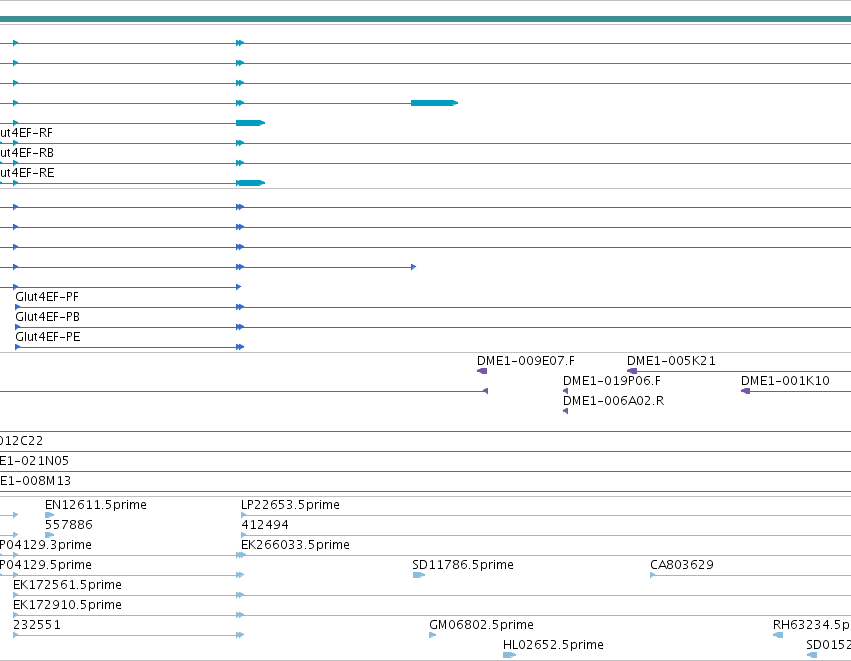851x661 pixels.
Task: Select the SD11786.5prime EST label
Action: 463,565
